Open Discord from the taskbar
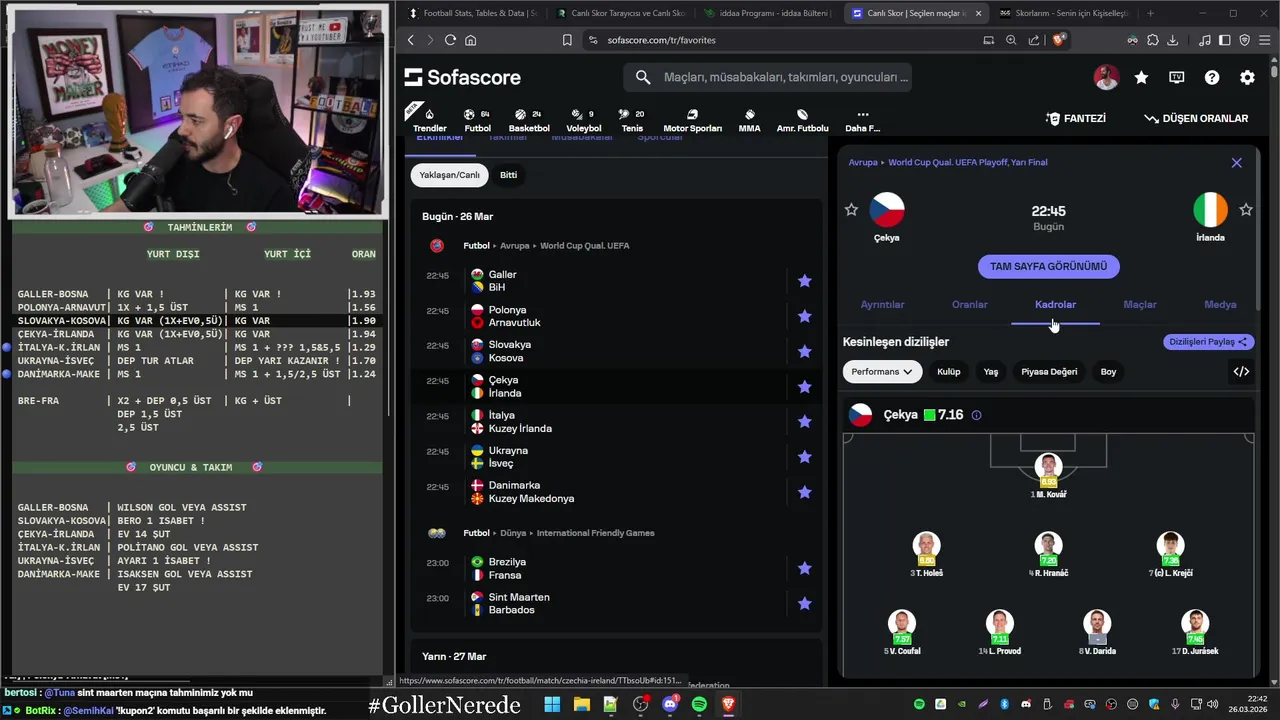Screen dimensions: 1280x720 pyautogui.click(x=669, y=705)
